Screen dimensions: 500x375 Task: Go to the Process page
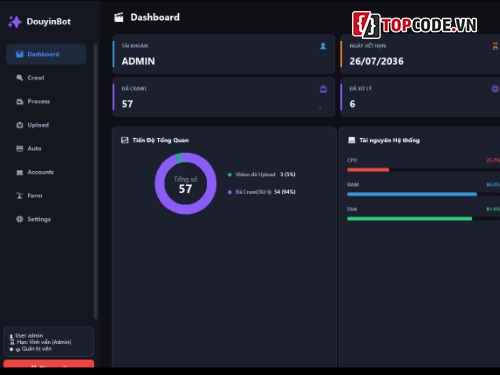[x=46, y=101]
